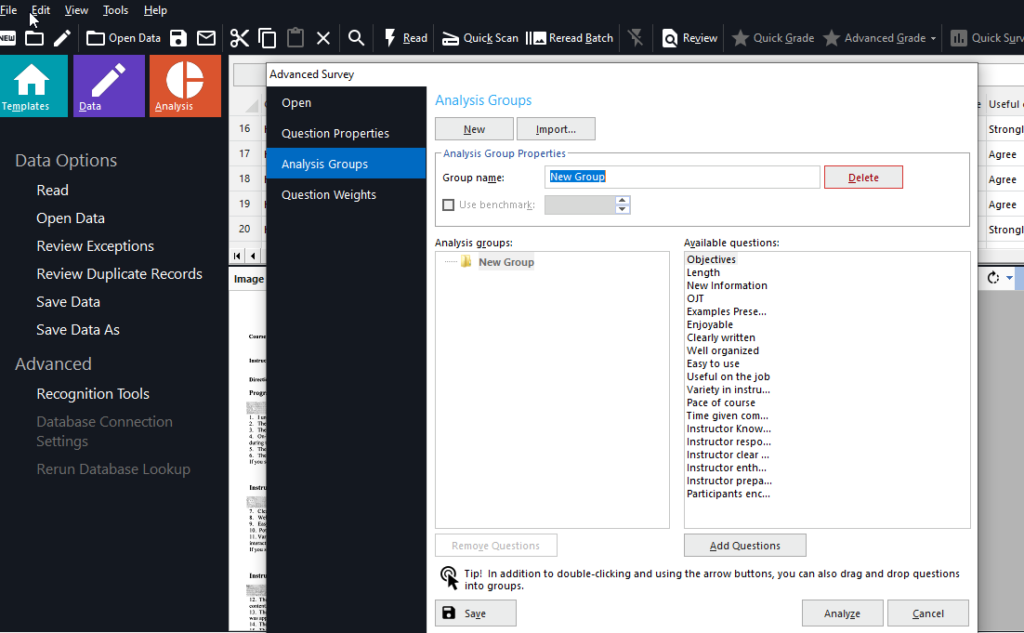Click the Advanced Grade star button
1024x633 pixels.
point(874,38)
